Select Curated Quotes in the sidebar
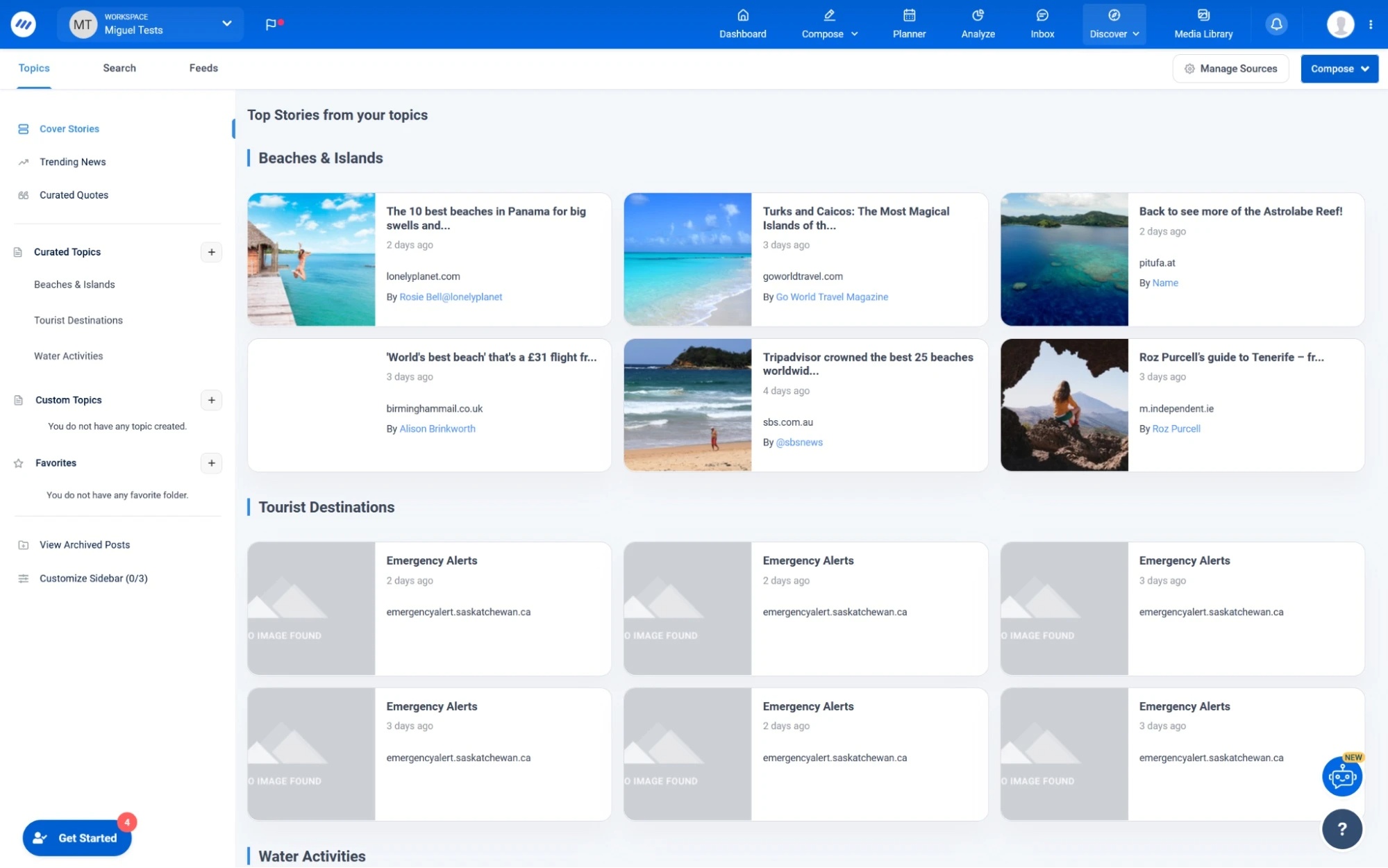1388x868 pixels. (x=74, y=195)
